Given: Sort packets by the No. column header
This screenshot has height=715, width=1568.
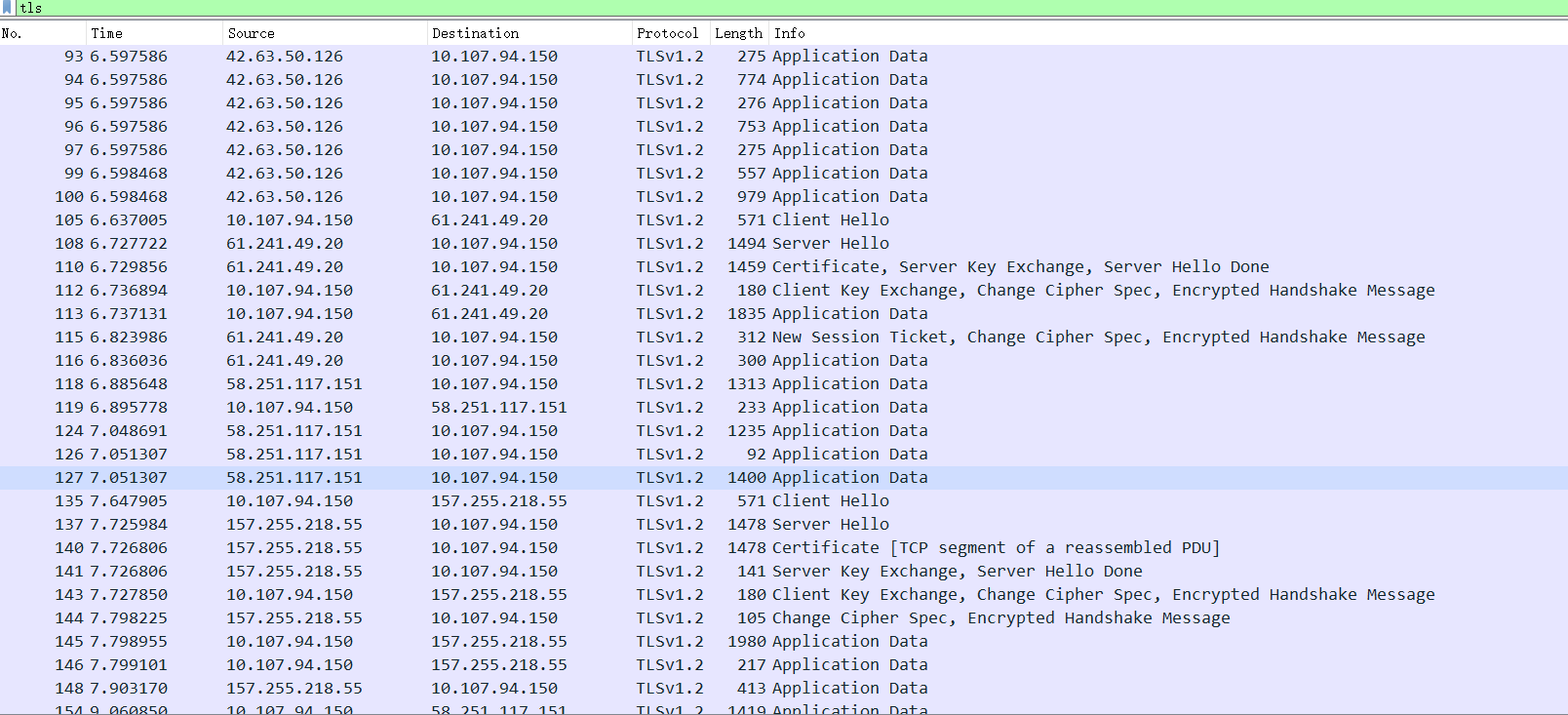Looking at the screenshot, I should [43, 33].
